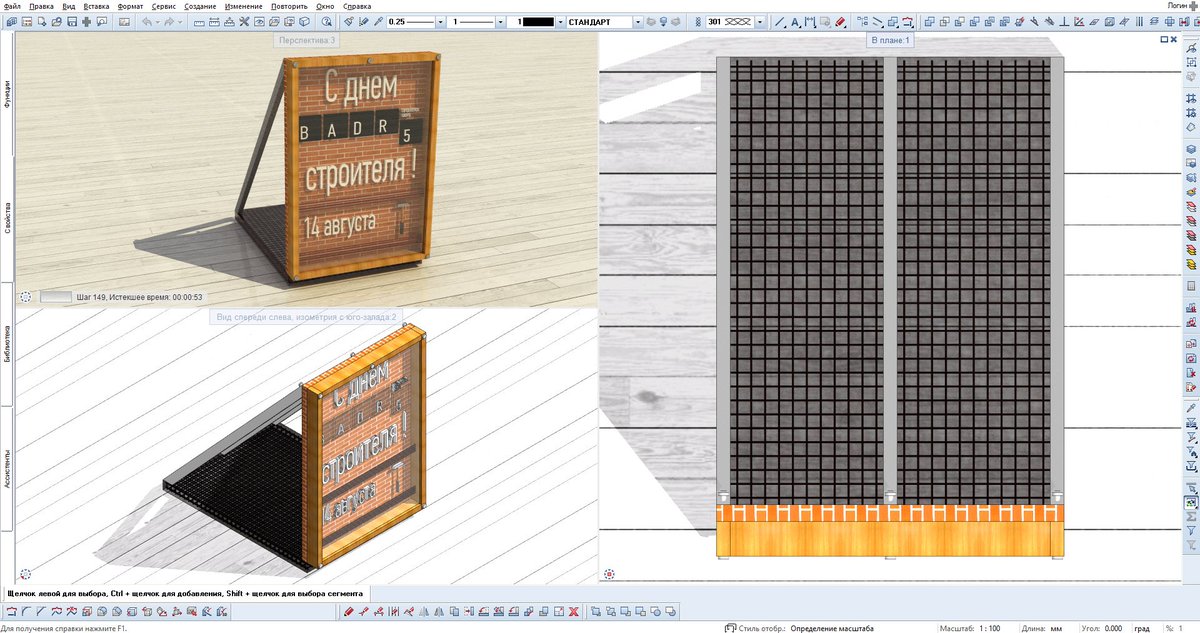Click the Масштаб 1:100 status field
The height and width of the screenshot is (633, 1200).
click(x=970, y=628)
